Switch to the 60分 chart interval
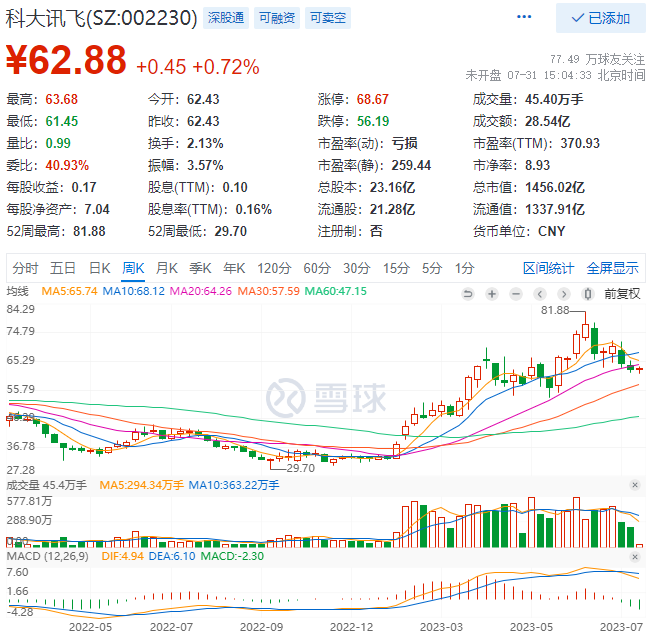The image size is (647, 636). (317, 268)
